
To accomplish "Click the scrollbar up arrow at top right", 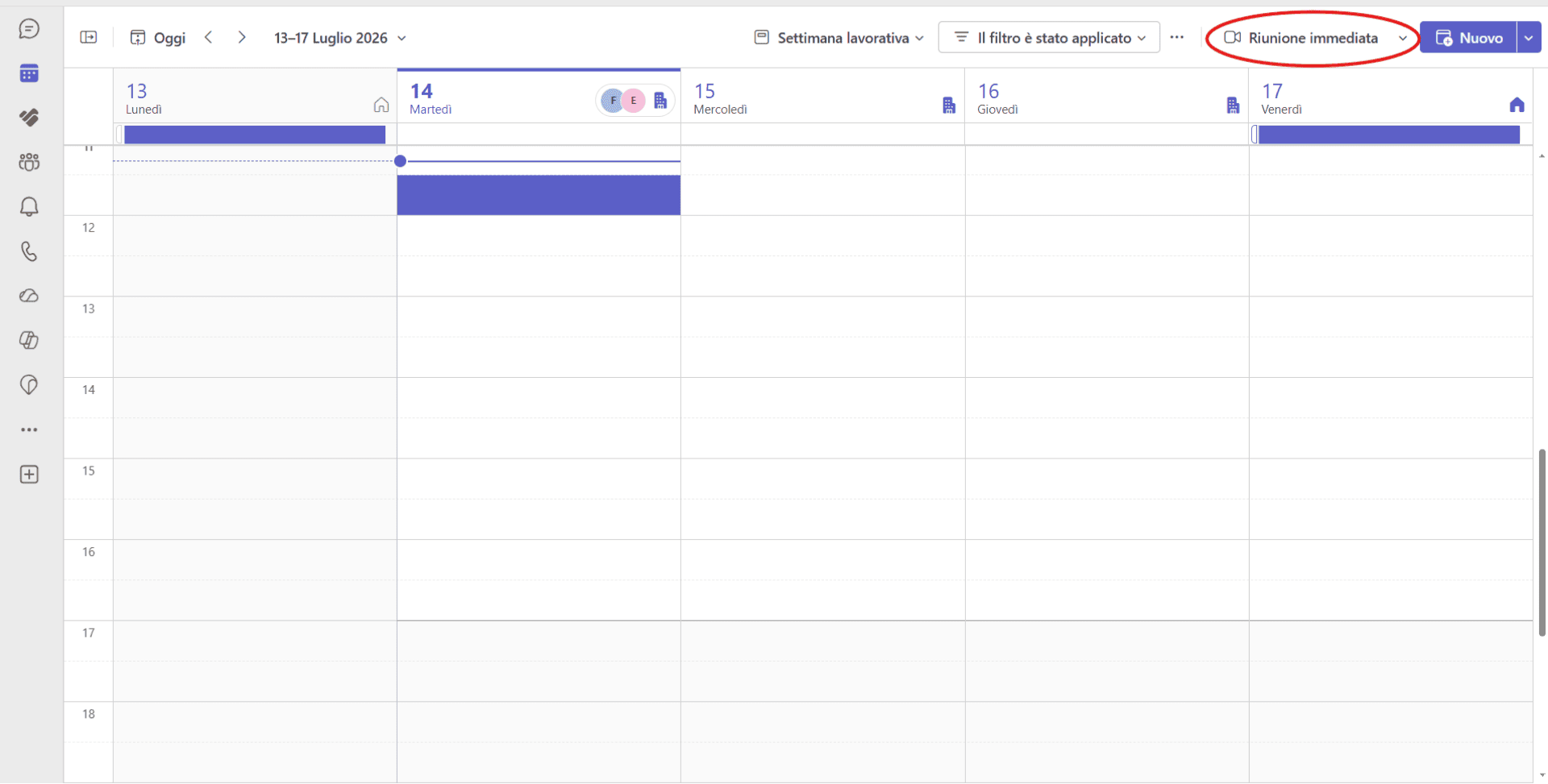I will coord(1542,156).
